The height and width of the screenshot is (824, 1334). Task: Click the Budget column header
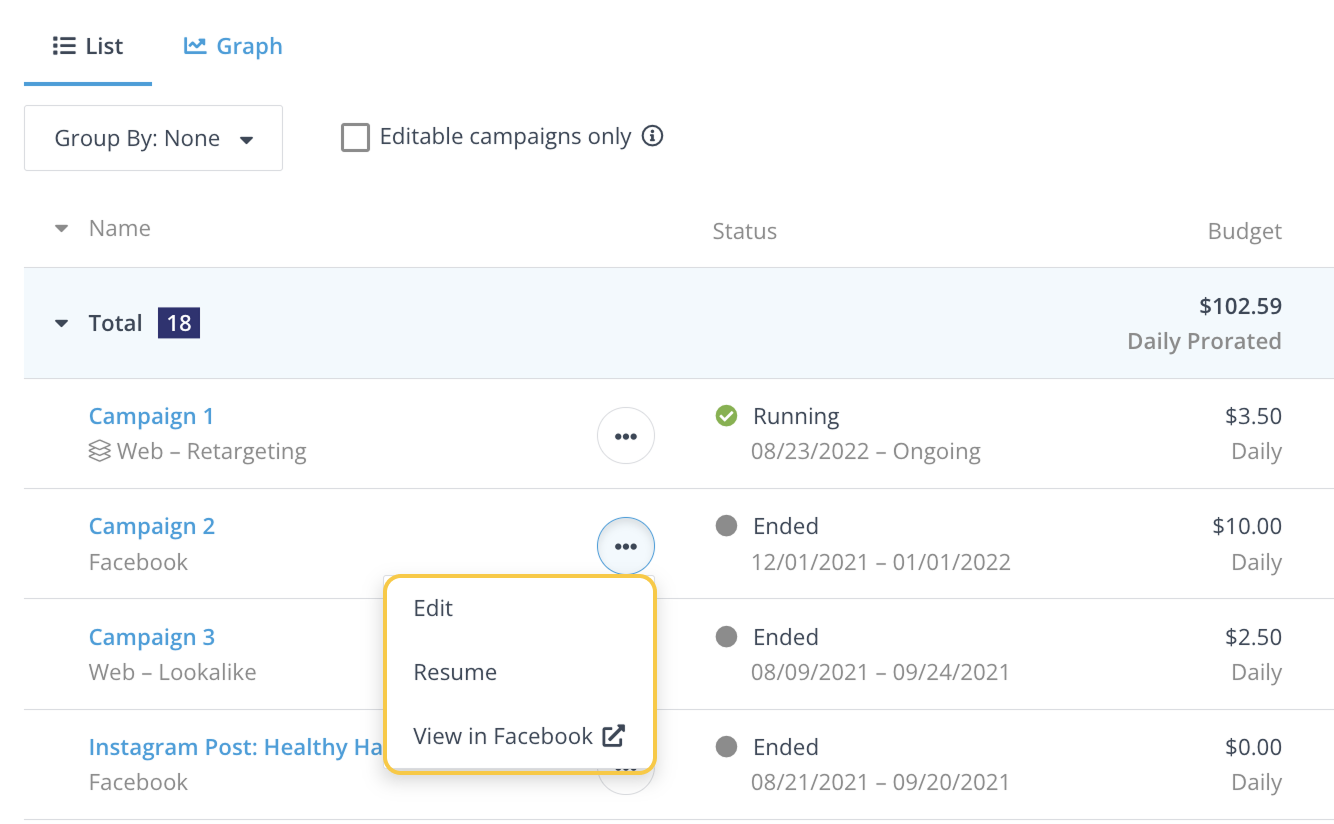[1244, 231]
